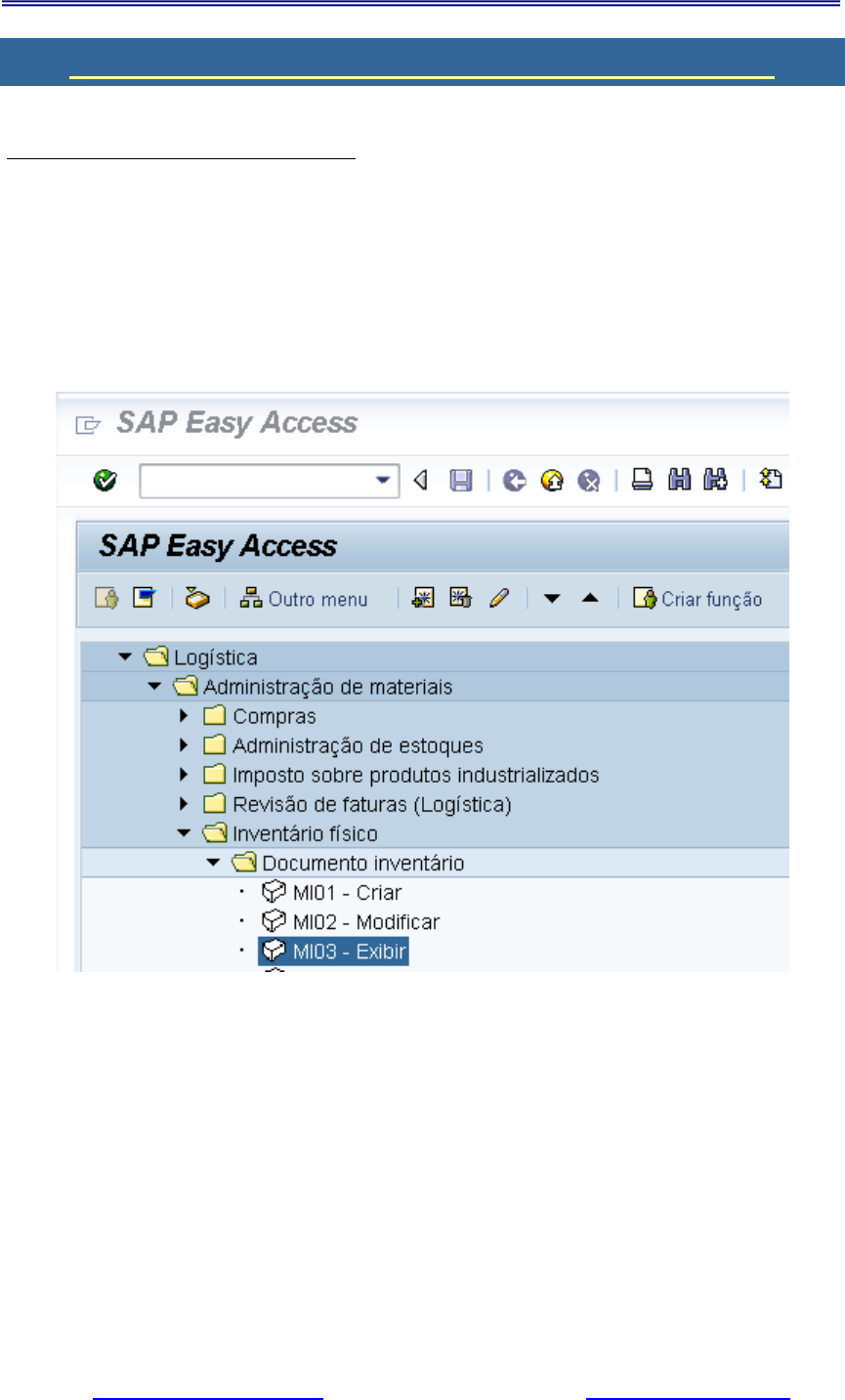Select the Administração de materiais label
The image size is (845, 1400).
tap(328, 687)
